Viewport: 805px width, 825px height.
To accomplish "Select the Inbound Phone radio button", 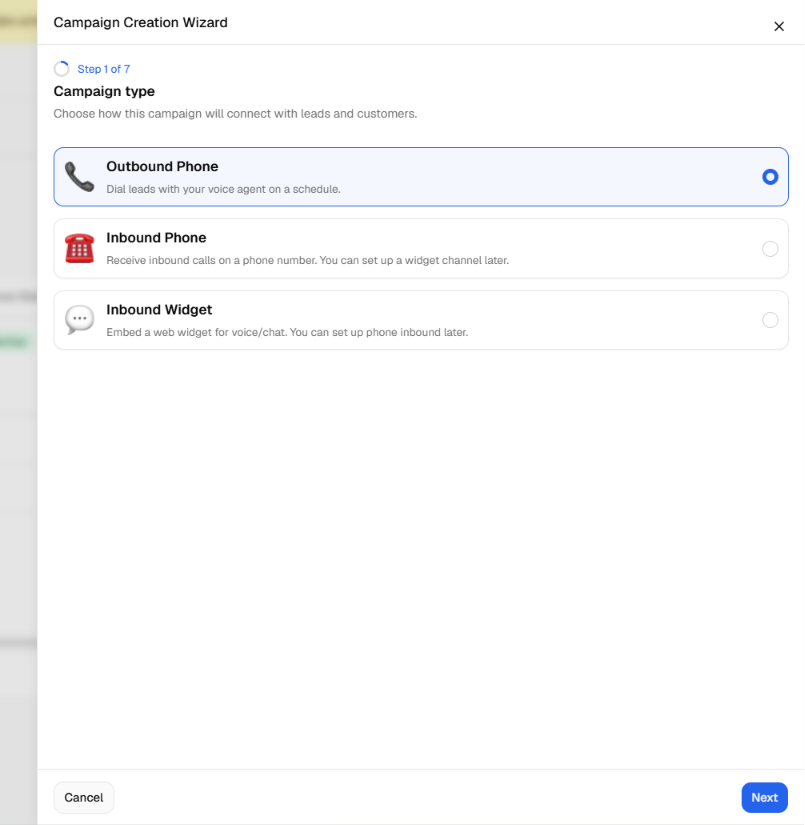I will pos(770,249).
